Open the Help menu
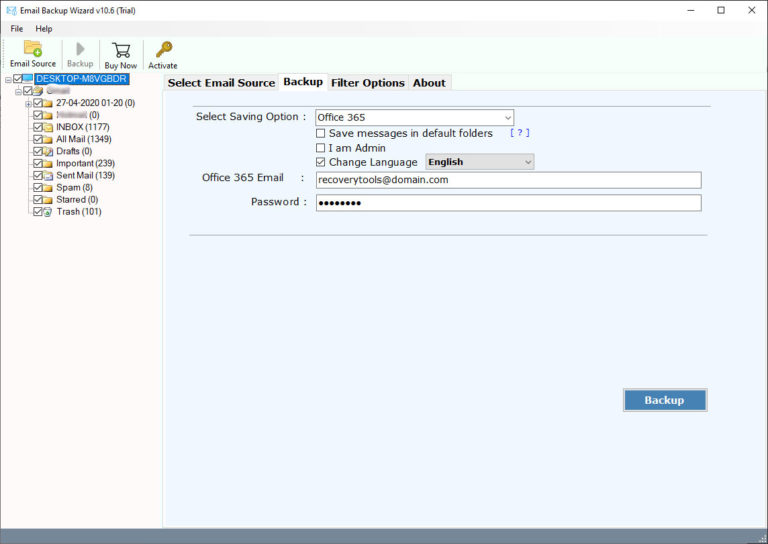 click(x=44, y=29)
